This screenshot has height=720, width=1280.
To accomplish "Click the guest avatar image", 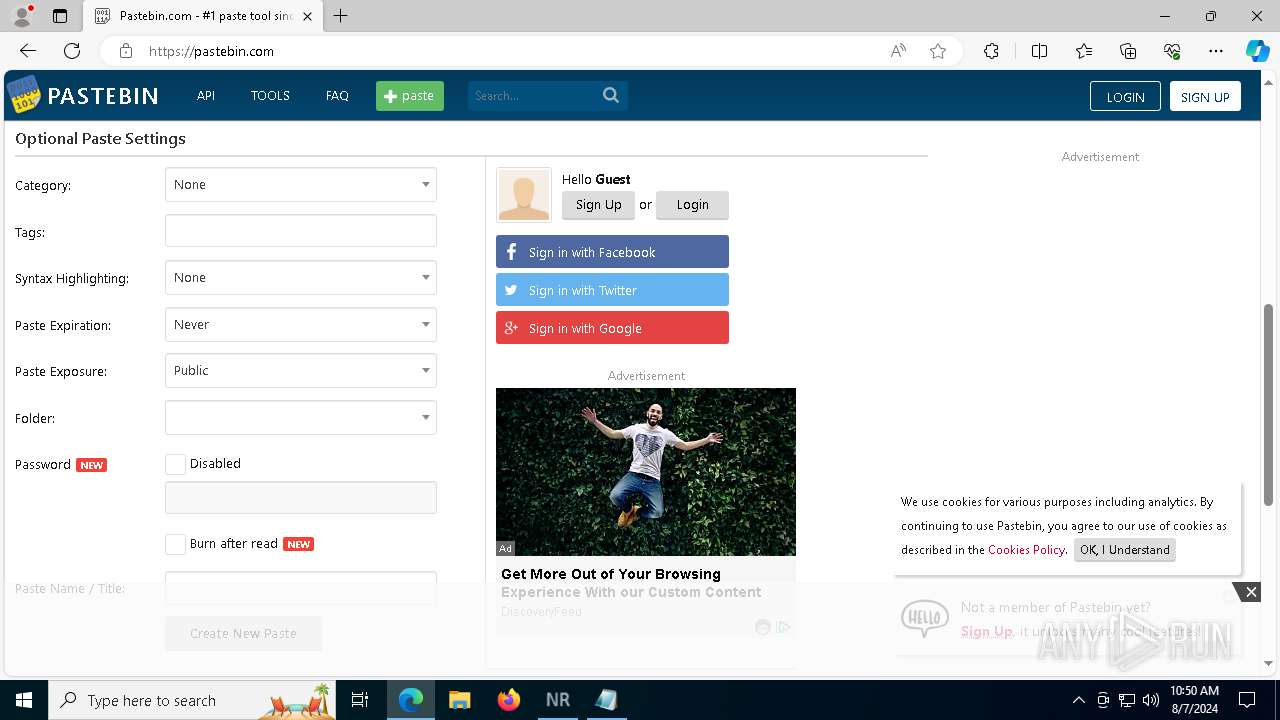I will pos(524,194).
